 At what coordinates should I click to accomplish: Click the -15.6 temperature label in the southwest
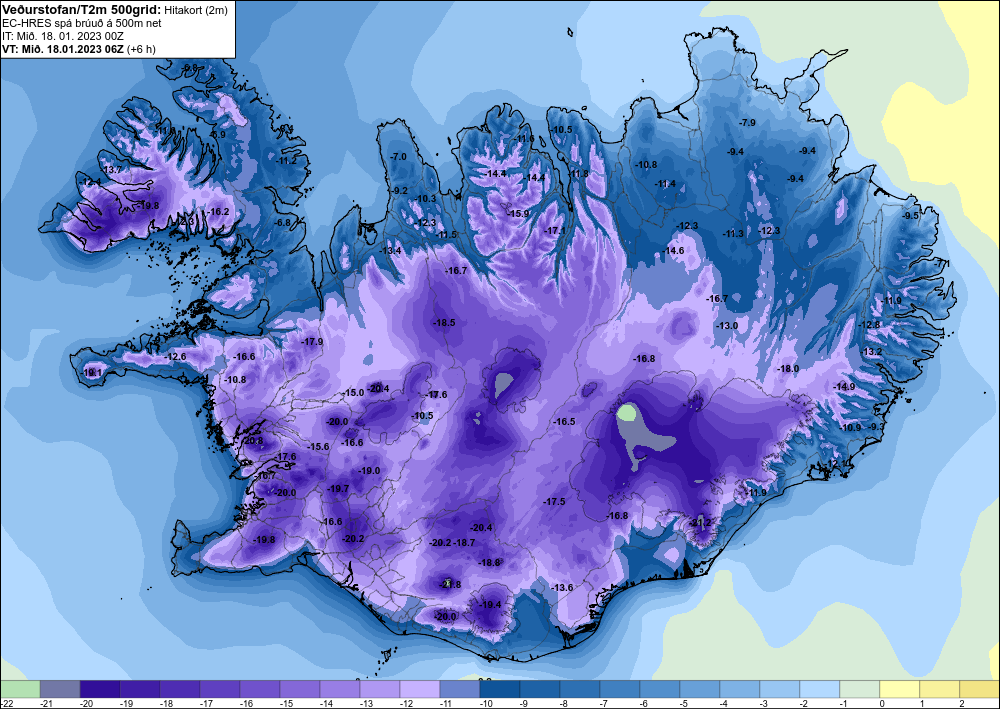318,446
